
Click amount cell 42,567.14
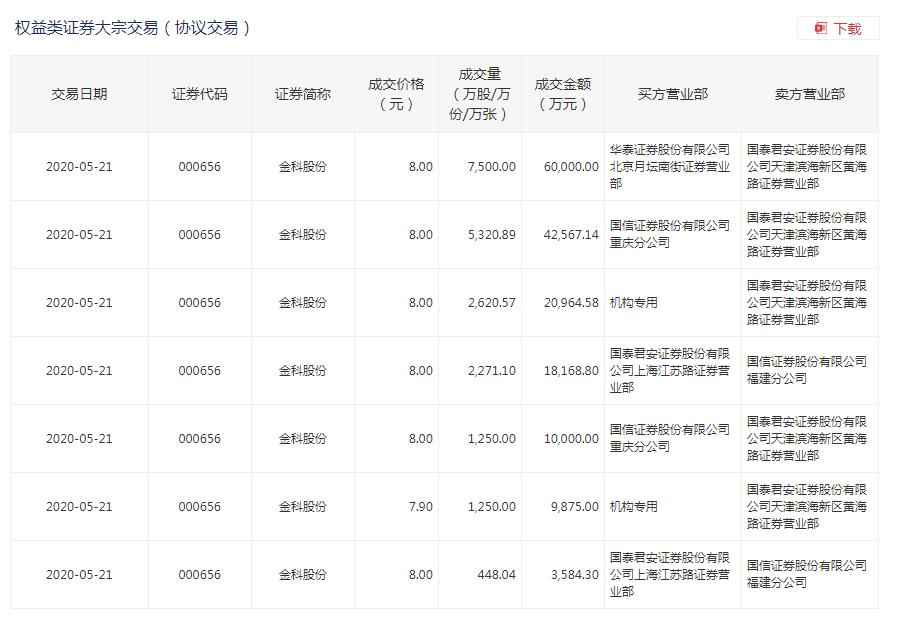[571, 235]
